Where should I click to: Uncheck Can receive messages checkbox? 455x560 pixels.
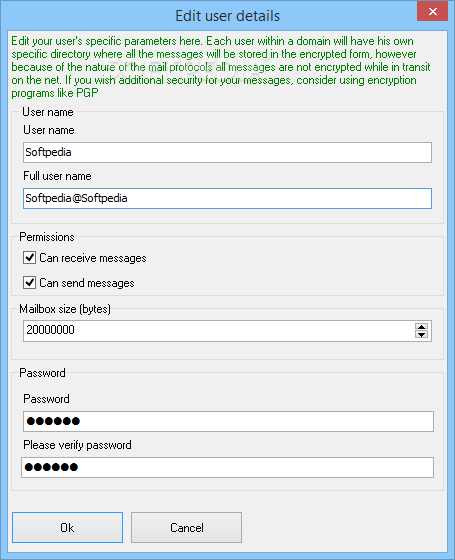pos(29,258)
